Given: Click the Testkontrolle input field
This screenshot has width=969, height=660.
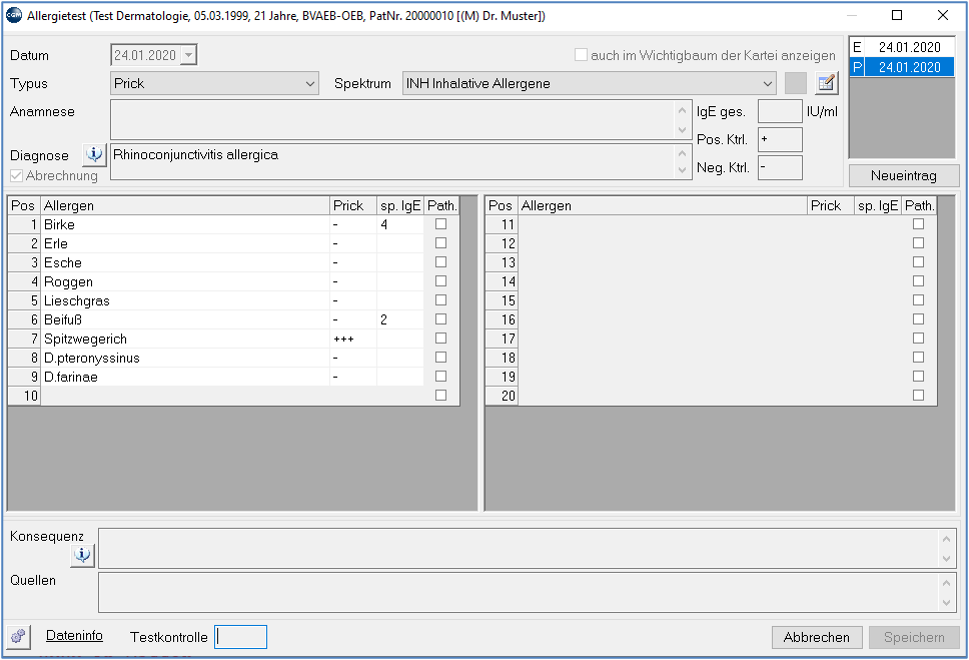Looking at the screenshot, I should point(240,637).
